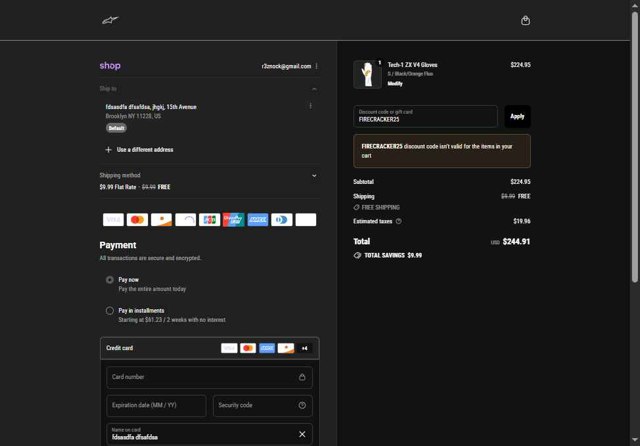Focus the Expiration date field
Image resolution: width=640 pixels, height=446 pixels.
click(156, 406)
